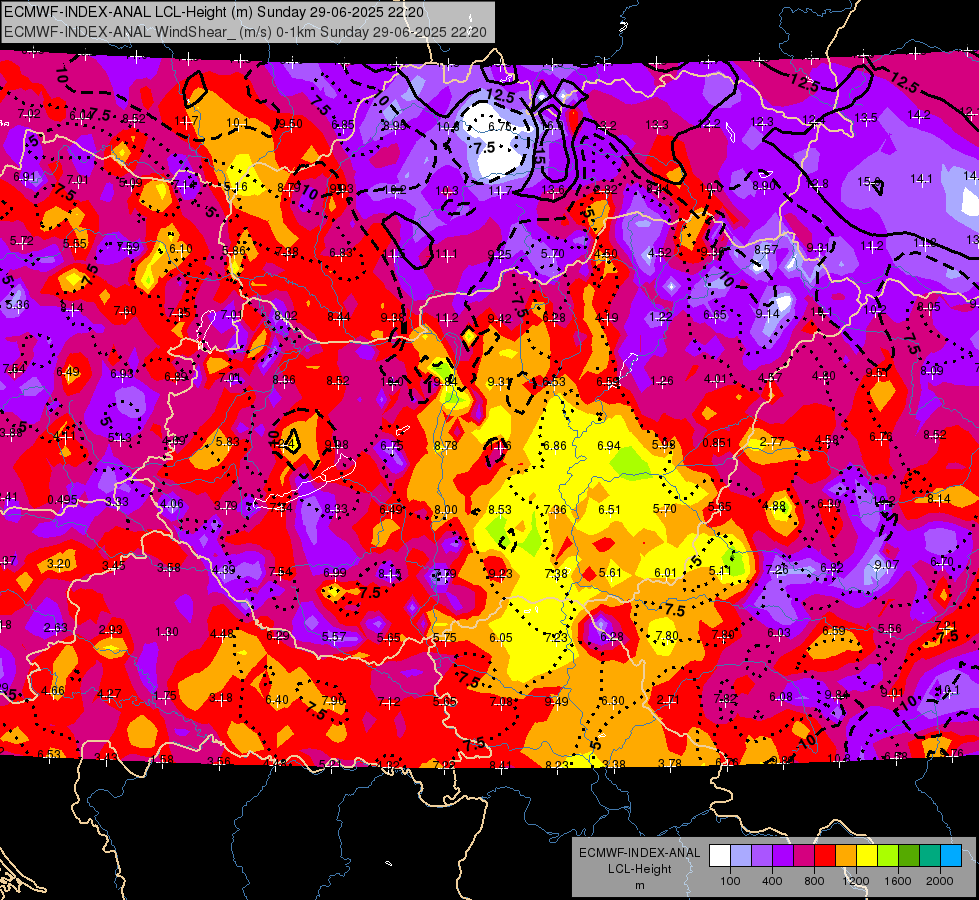Click the map value 5.98
The height and width of the screenshot is (900, 979).
point(663,445)
